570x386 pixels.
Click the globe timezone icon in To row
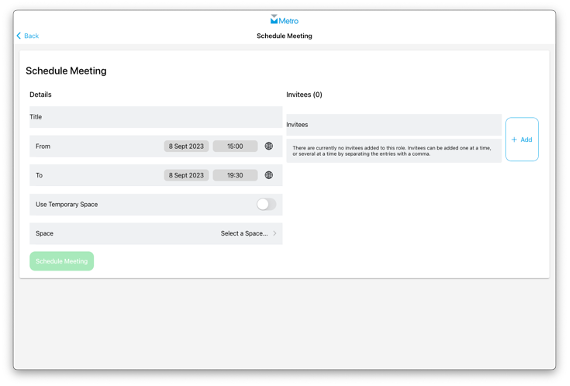pyautogui.click(x=269, y=175)
